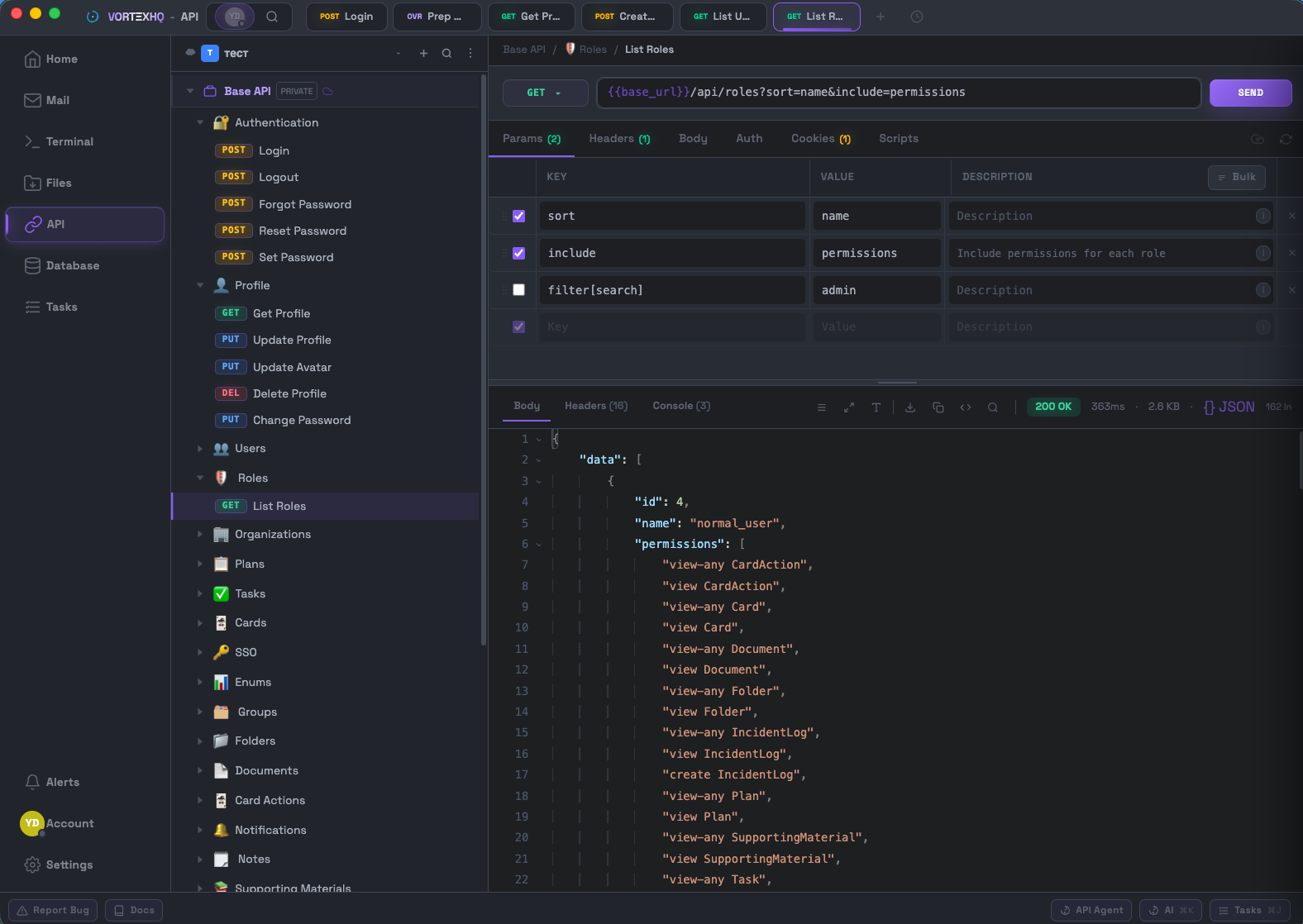This screenshot has width=1303, height=924.
Task: Expand the Users folder
Action: [x=200, y=448]
